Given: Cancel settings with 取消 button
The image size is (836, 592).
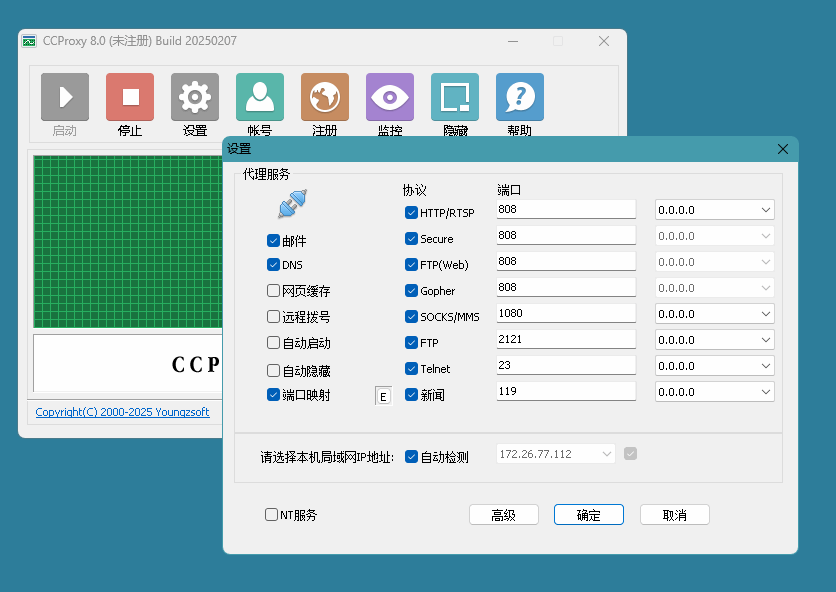Looking at the screenshot, I should (x=675, y=515).
